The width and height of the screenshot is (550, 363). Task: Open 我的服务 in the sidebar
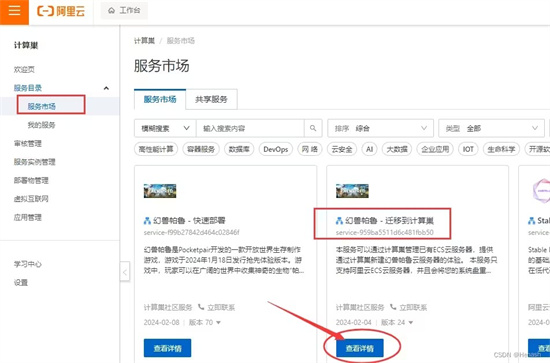[x=41, y=125]
